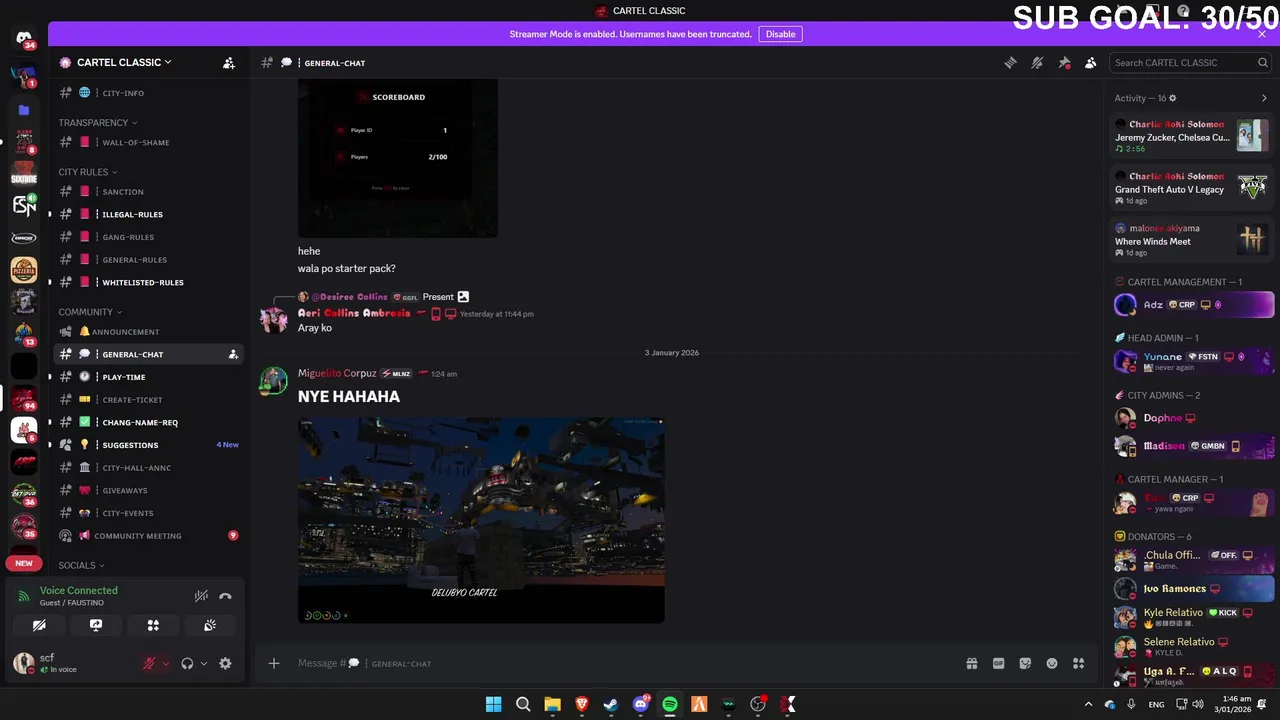
Task: Click the scf user avatar
Action: (x=24, y=662)
